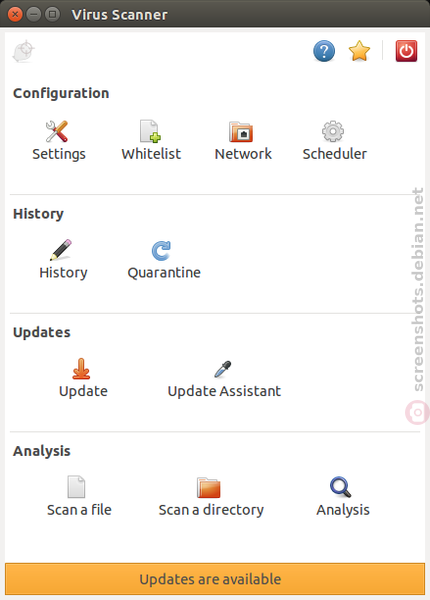Open the Scheduler gear icon

[x=333, y=132]
